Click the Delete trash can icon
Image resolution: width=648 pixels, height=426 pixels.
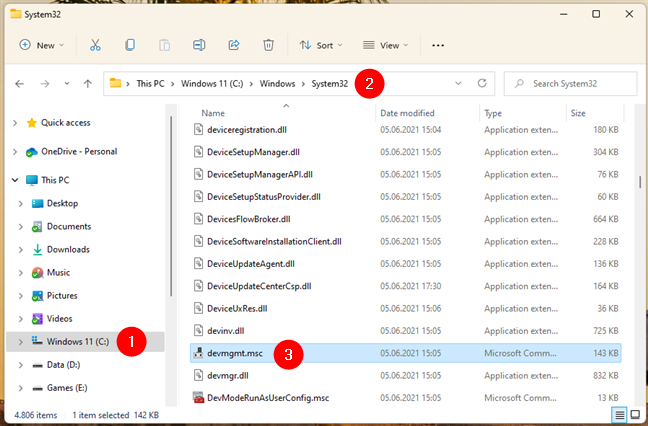click(269, 45)
